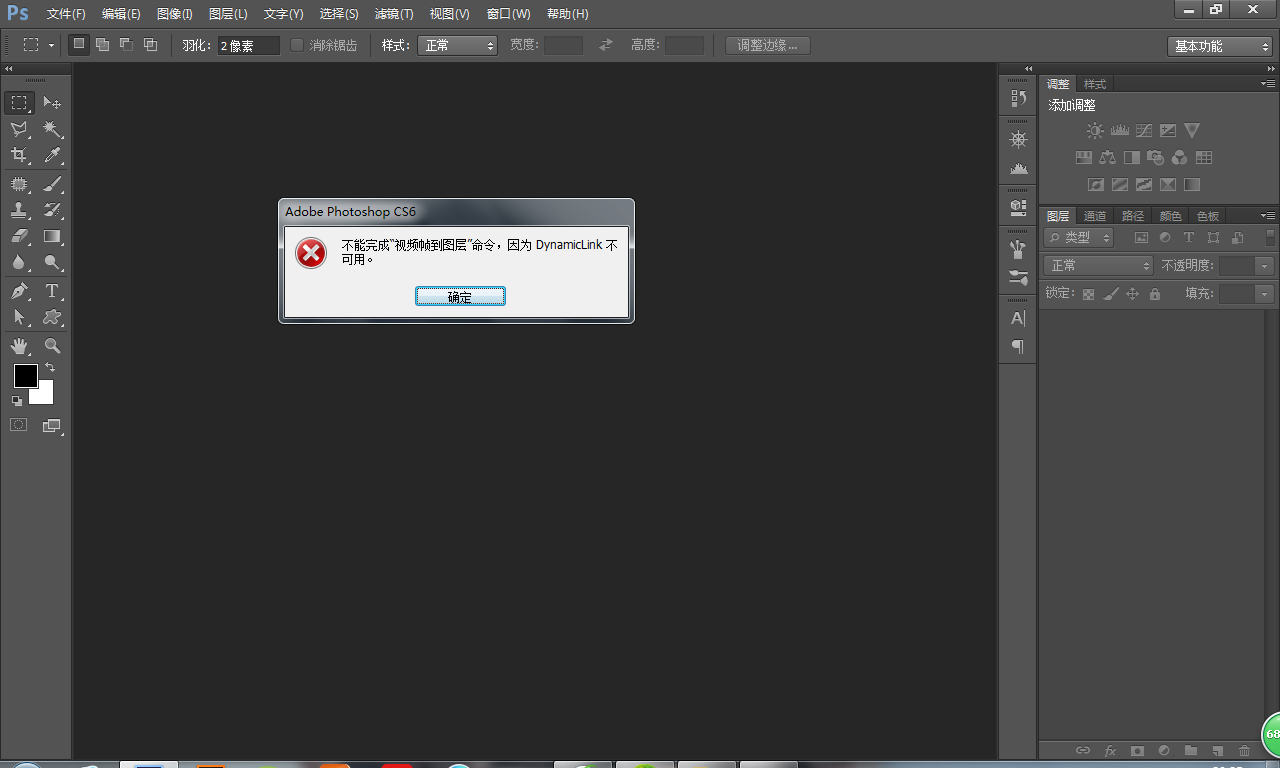The height and width of the screenshot is (768, 1280).
Task: Open the 基本功能 workspace dropdown
Action: 1219,46
